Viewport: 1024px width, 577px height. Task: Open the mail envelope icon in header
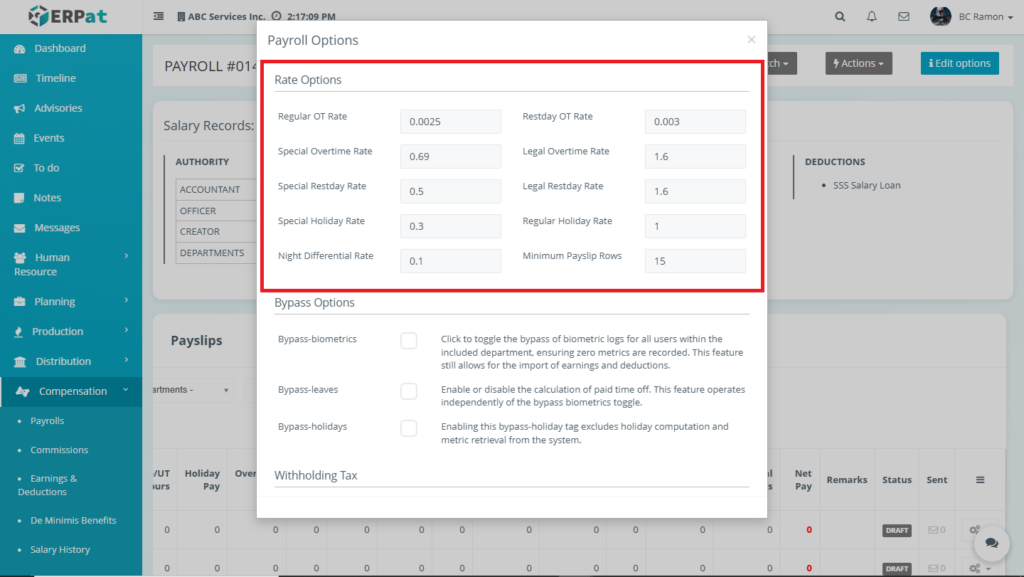[903, 16]
